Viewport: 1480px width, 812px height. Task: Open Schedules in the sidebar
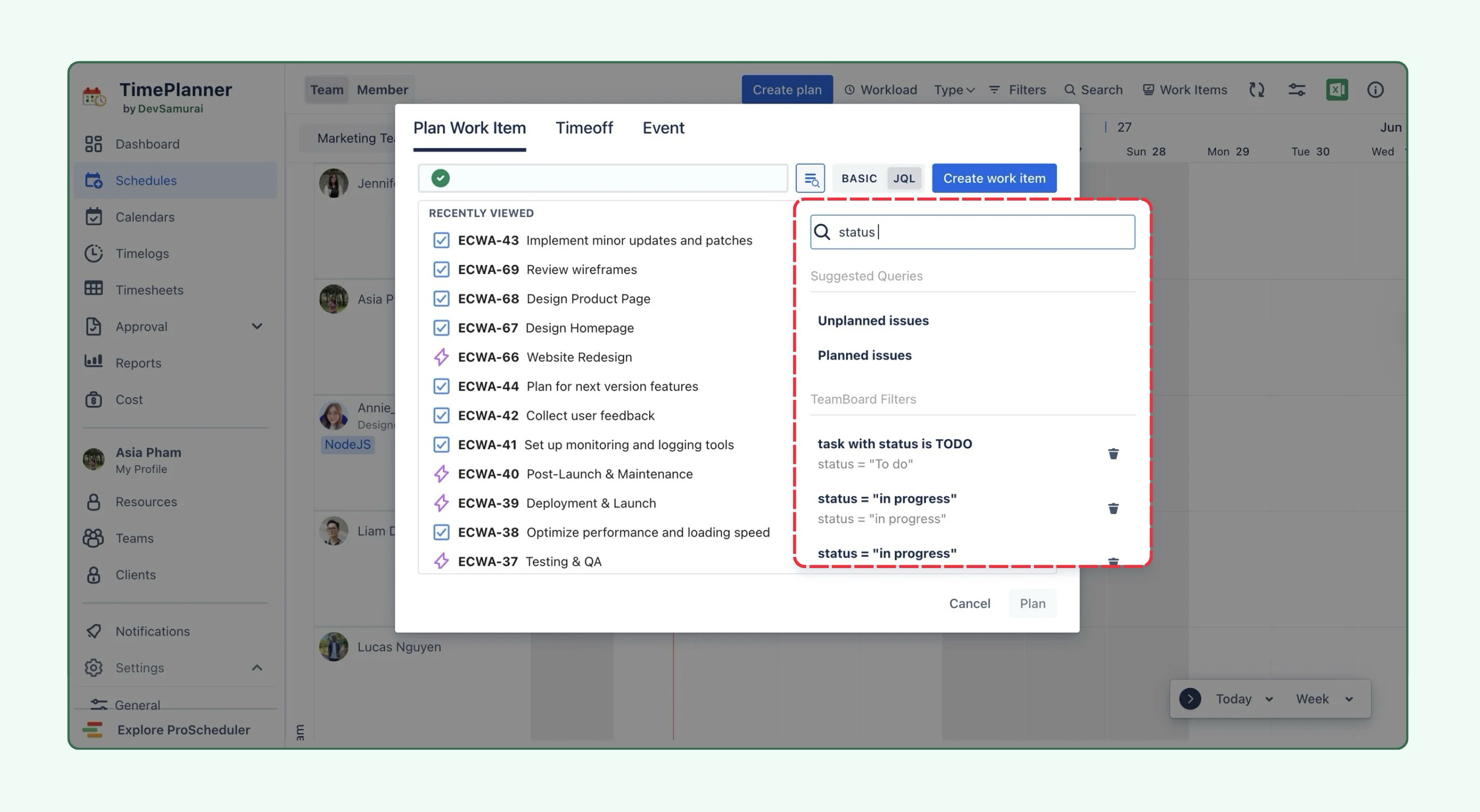175,181
